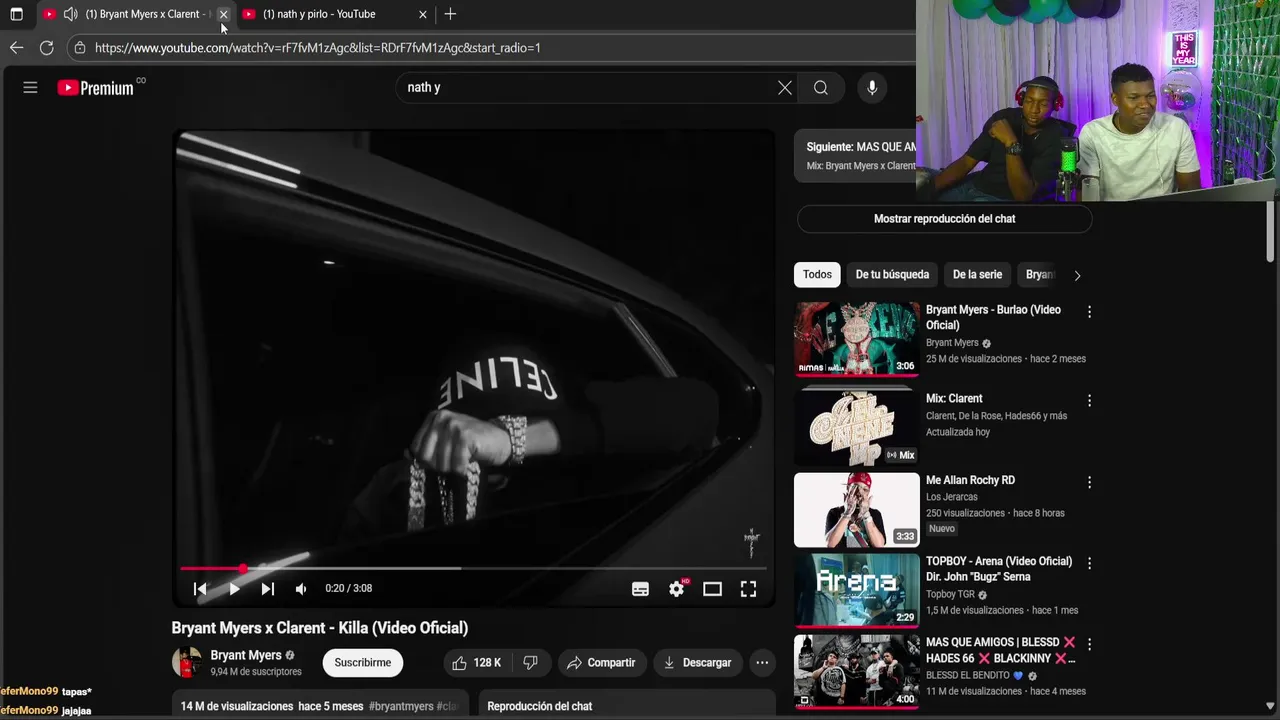
Task: Reload the page with the refresh icon
Action: click(x=46, y=47)
